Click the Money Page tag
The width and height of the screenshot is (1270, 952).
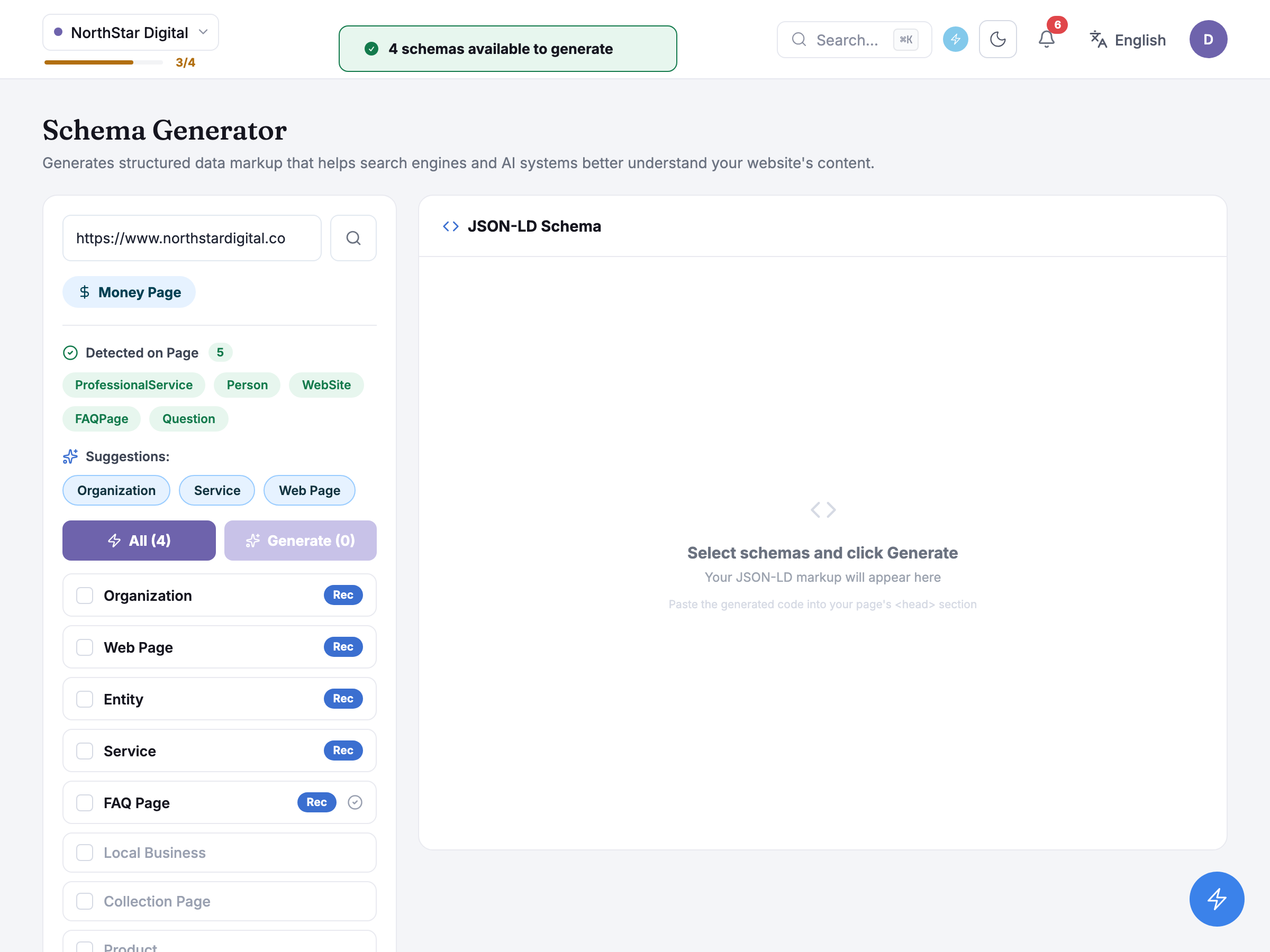pos(129,292)
